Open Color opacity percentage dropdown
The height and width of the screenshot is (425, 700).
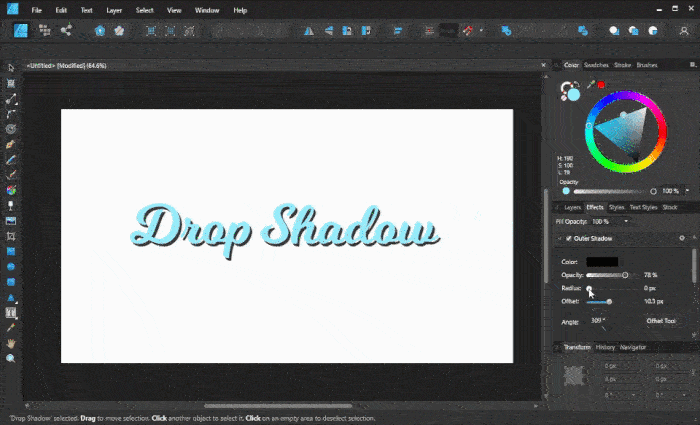click(687, 191)
